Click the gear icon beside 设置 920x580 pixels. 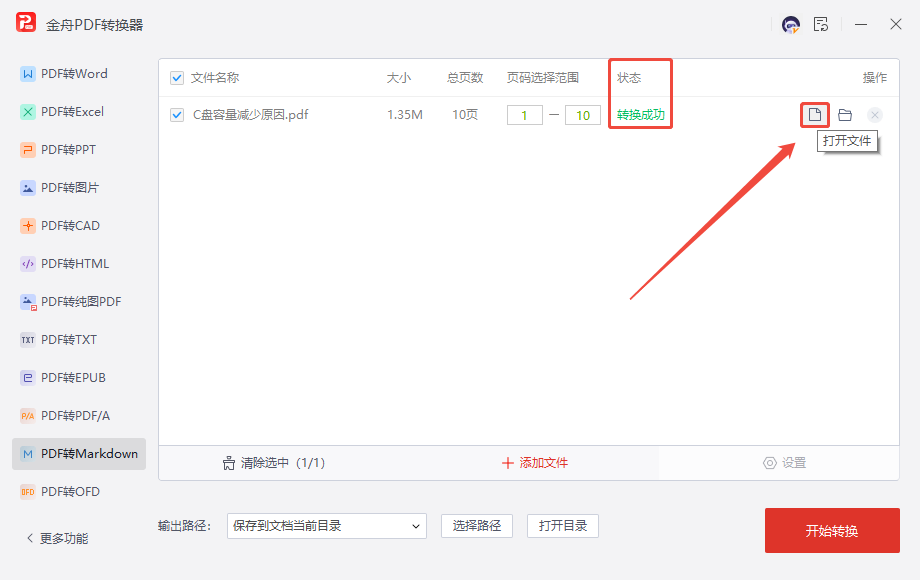[x=769, y=463]
